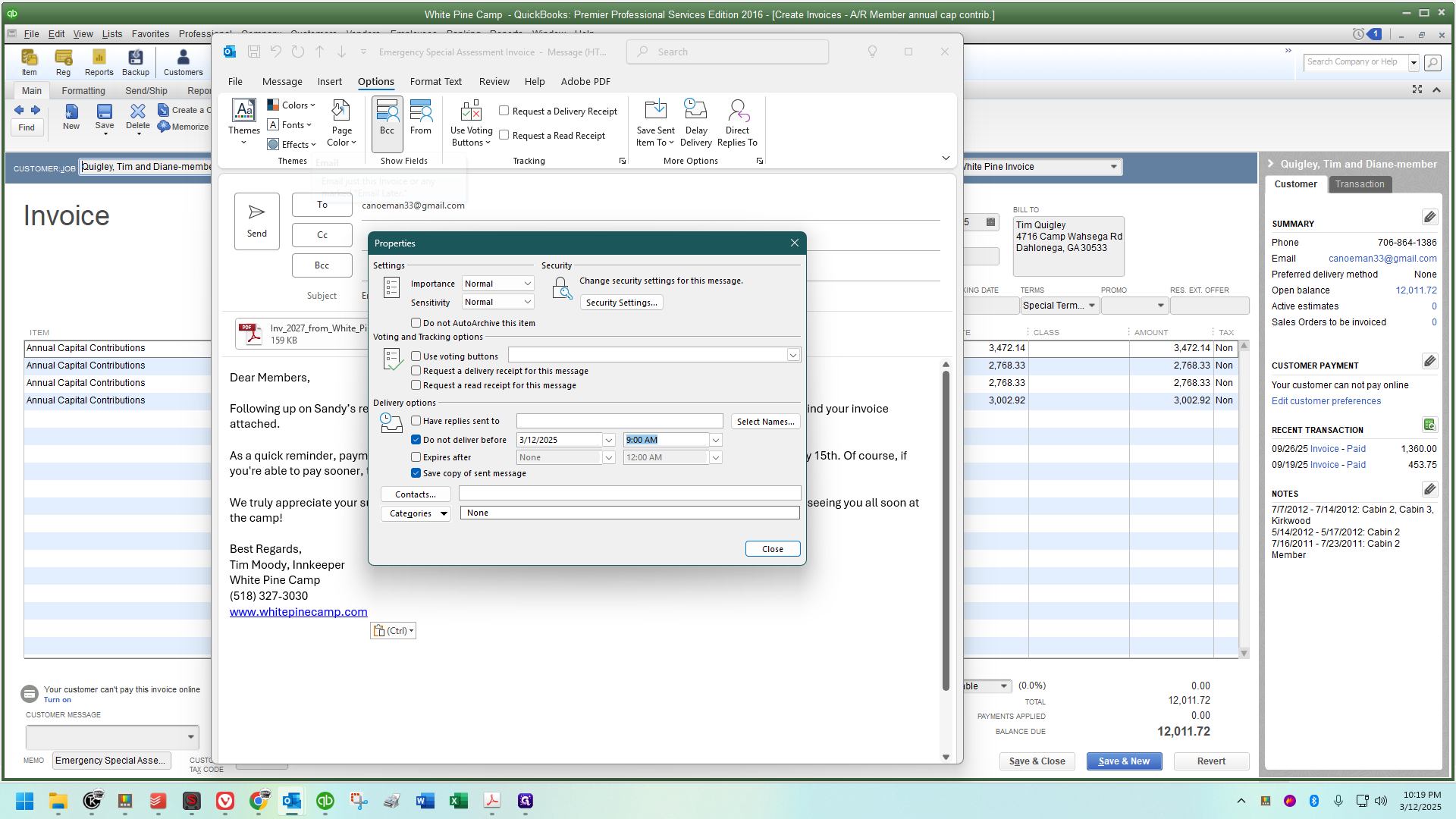This screenshot has height=819, width=1456.
Task: Edit Notes pencil icon
Action: point(1429,489)
